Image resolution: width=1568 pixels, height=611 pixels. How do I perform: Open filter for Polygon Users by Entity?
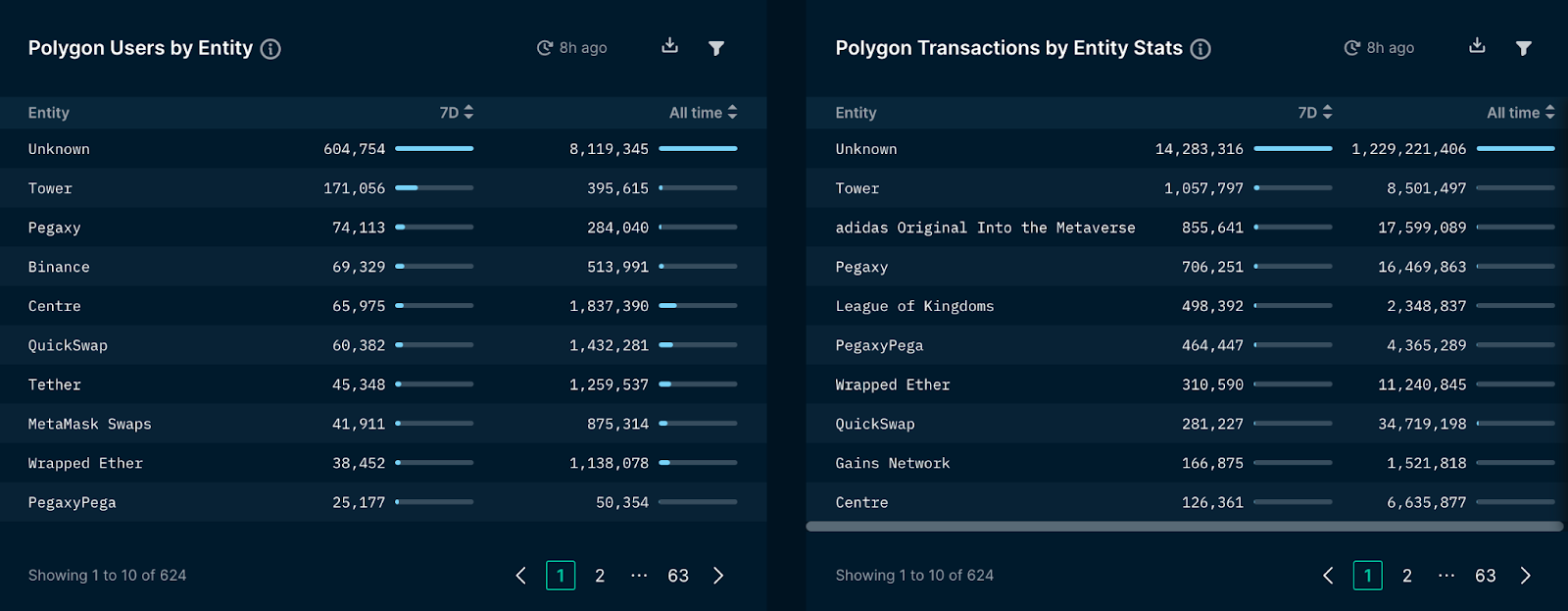(716, 48)
